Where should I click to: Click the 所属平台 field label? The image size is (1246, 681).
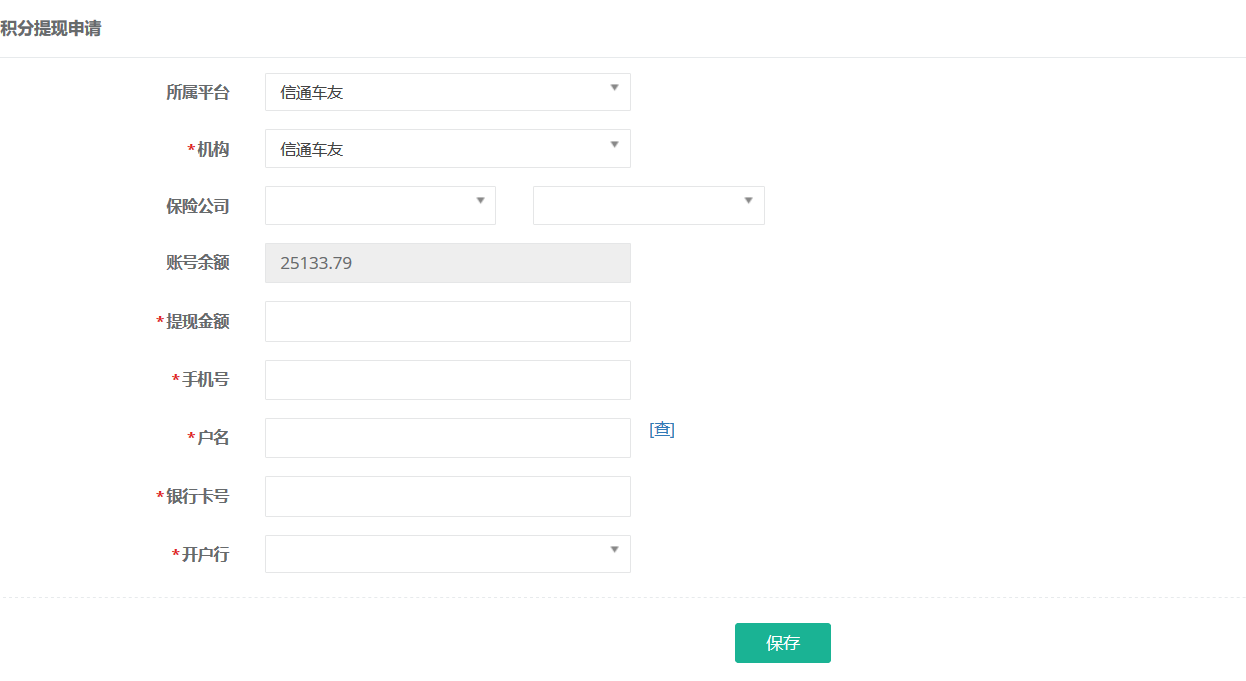(197, 93)
